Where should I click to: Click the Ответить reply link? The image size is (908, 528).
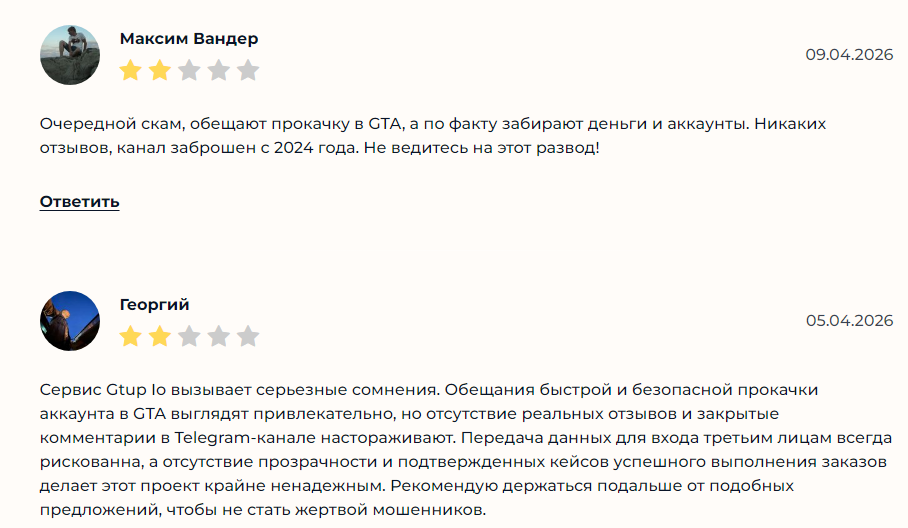coord(80,202)
